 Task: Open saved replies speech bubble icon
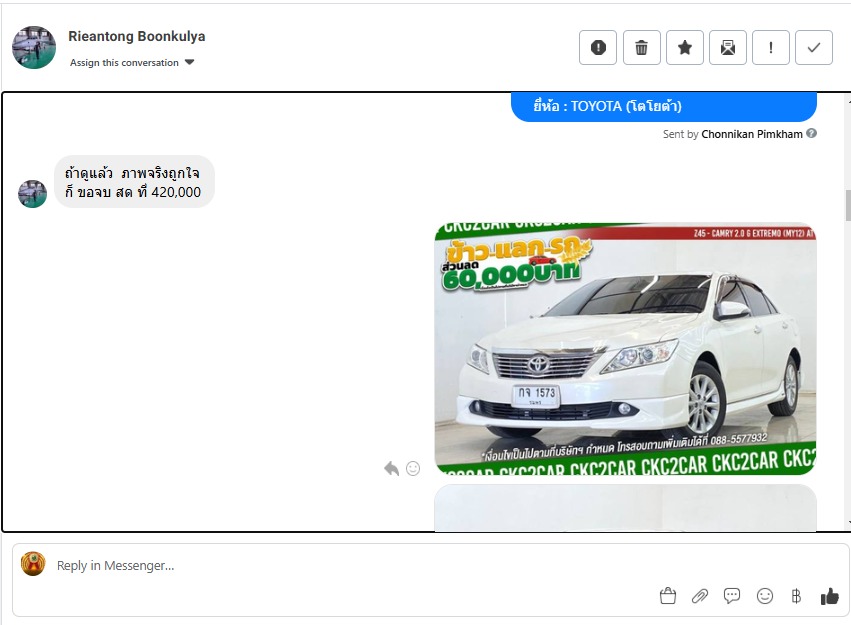coord(732,596)
